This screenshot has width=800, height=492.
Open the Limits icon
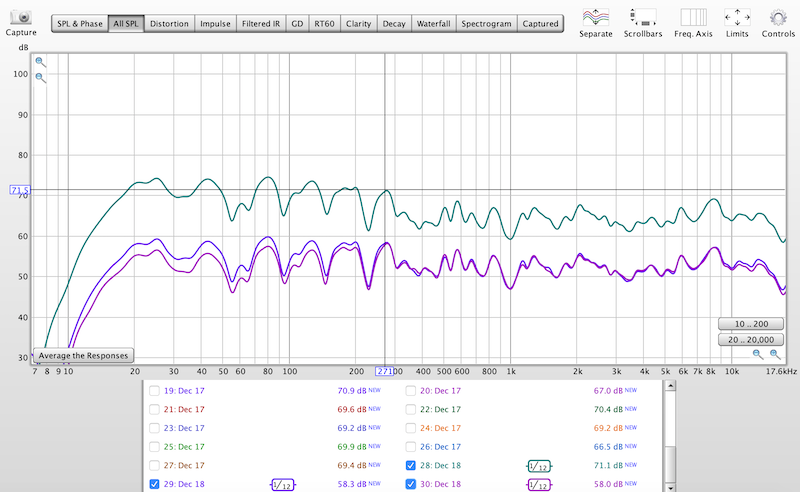(737, 17)
